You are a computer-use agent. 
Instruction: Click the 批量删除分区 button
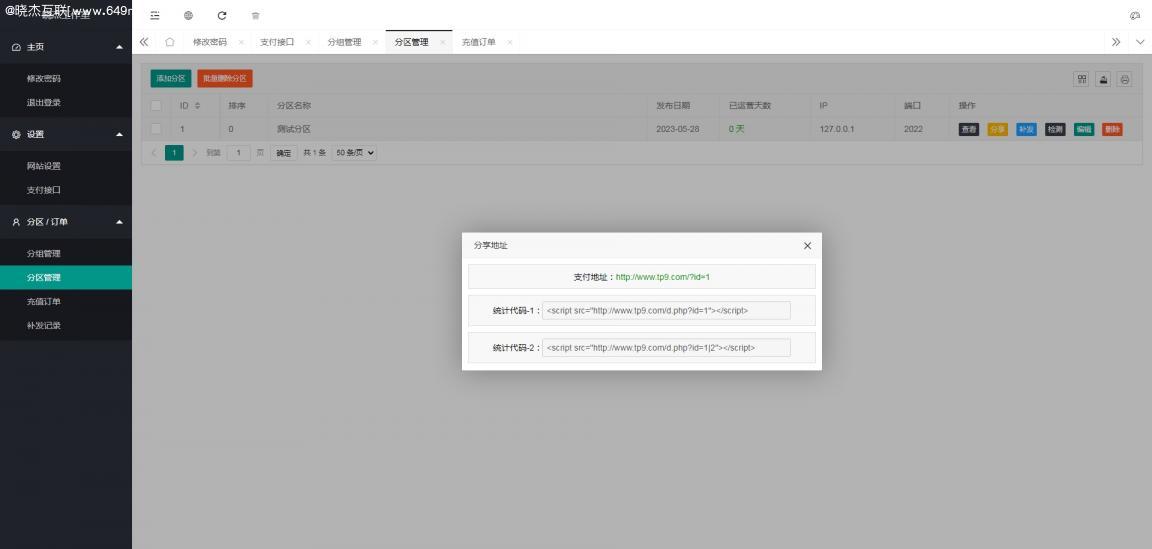point(225,79)
